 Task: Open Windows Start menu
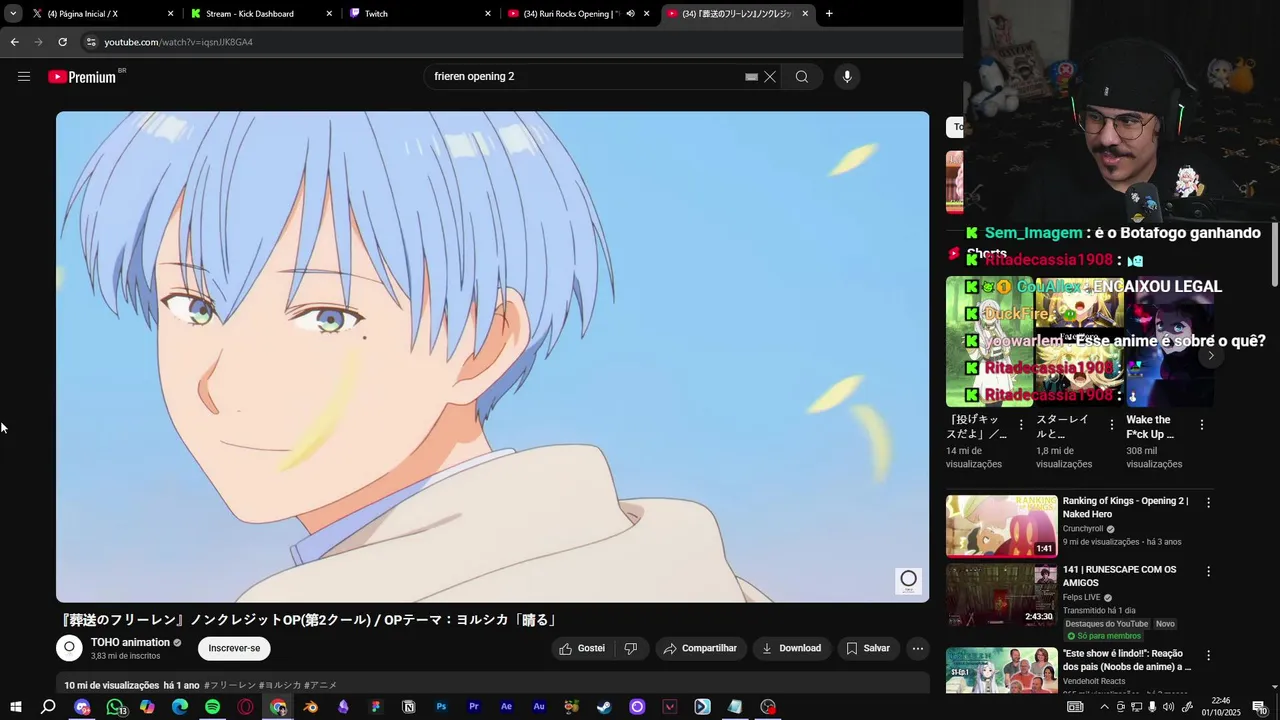tap(15, 707)
